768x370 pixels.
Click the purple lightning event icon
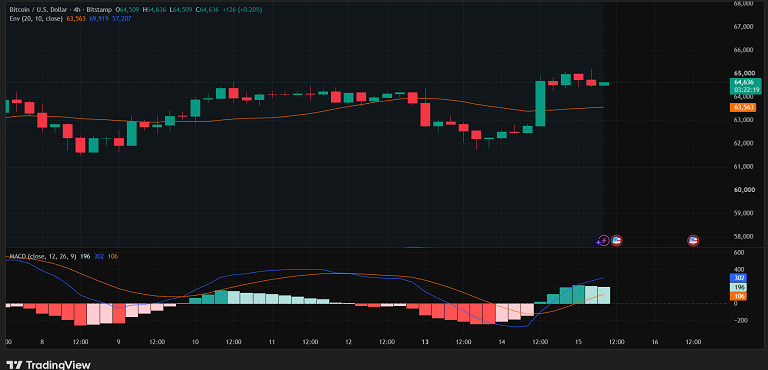pyautogui.click(x=603, y=241)
